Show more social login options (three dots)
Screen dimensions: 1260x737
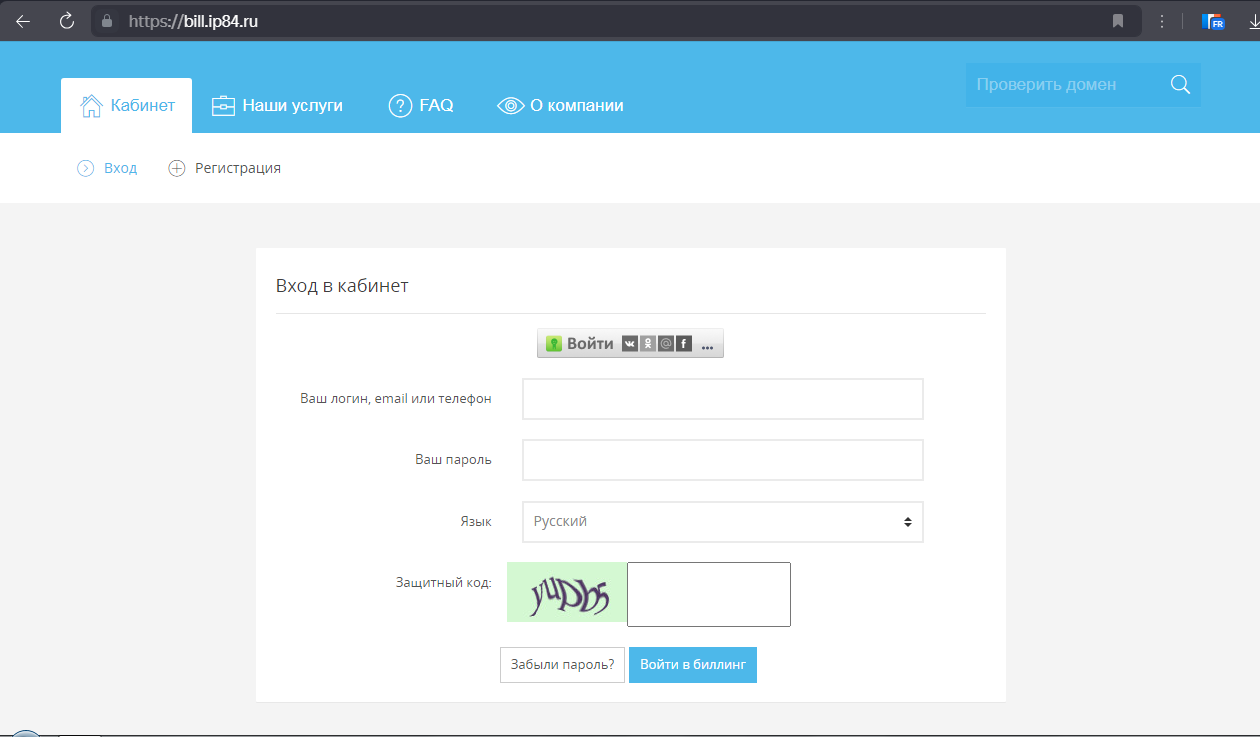(x=707, y=344)
